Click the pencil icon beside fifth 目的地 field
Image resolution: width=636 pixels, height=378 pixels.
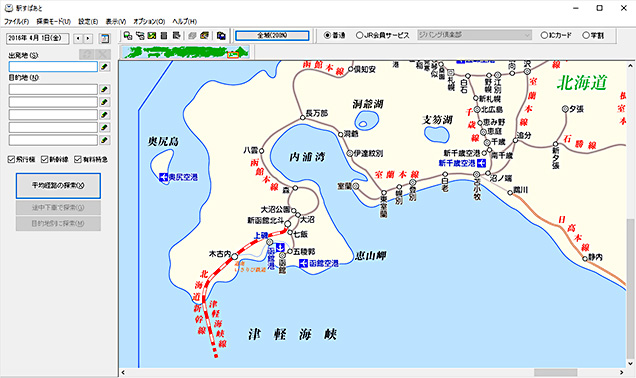pyautogui.click(x=105, y=140)
